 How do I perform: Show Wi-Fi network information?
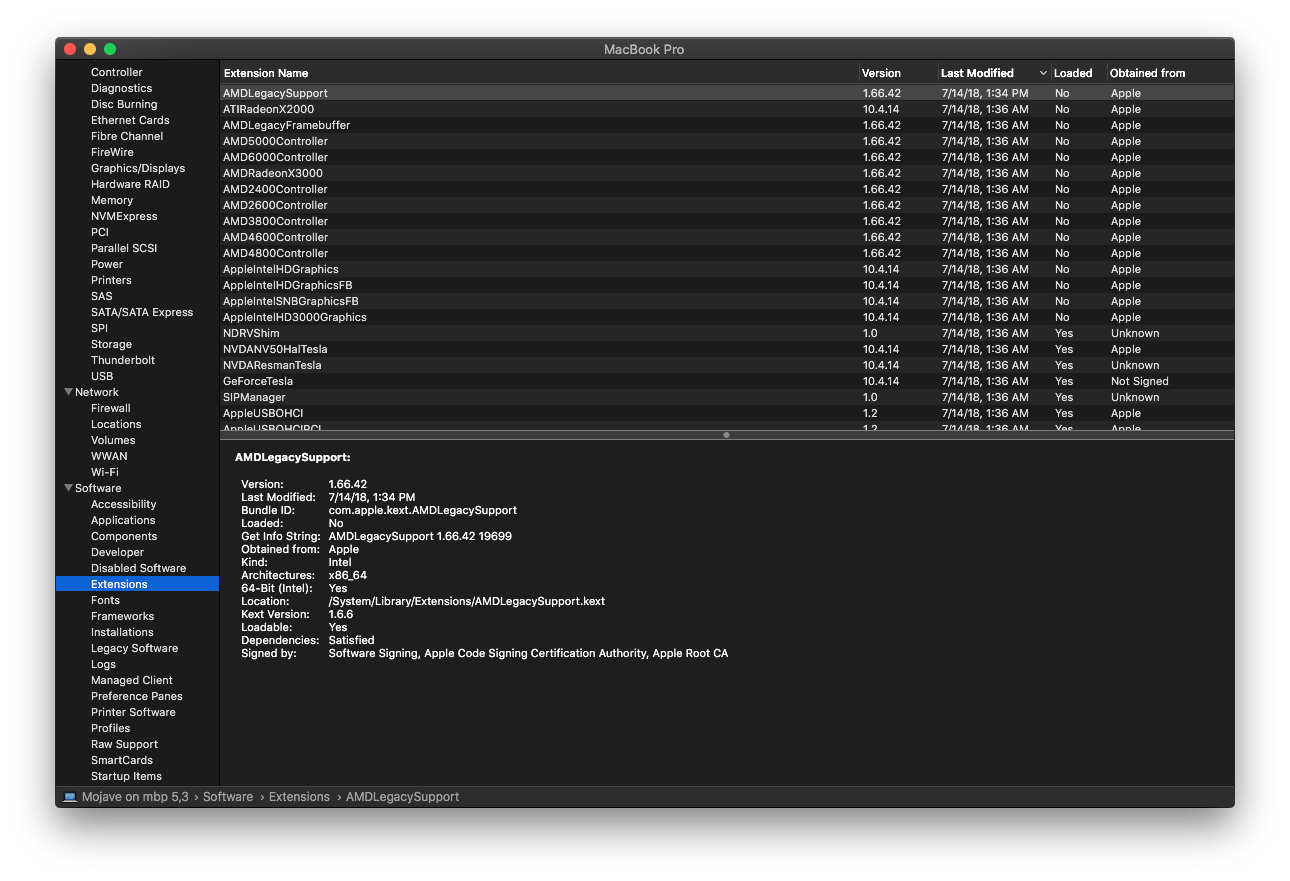click(x=105, y=472)
